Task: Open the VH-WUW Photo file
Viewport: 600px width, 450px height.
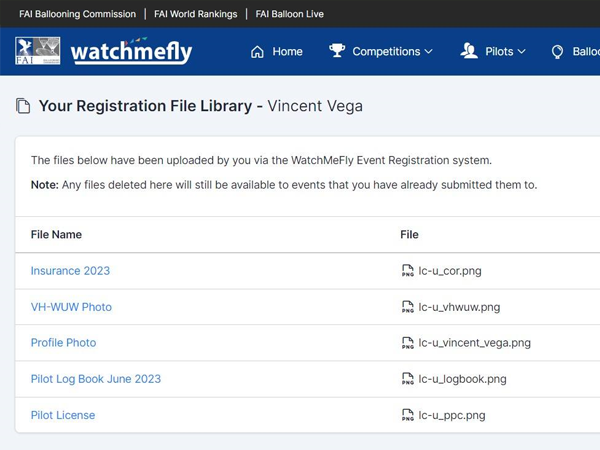Action: pyautogui.click(x=71, y=307)
